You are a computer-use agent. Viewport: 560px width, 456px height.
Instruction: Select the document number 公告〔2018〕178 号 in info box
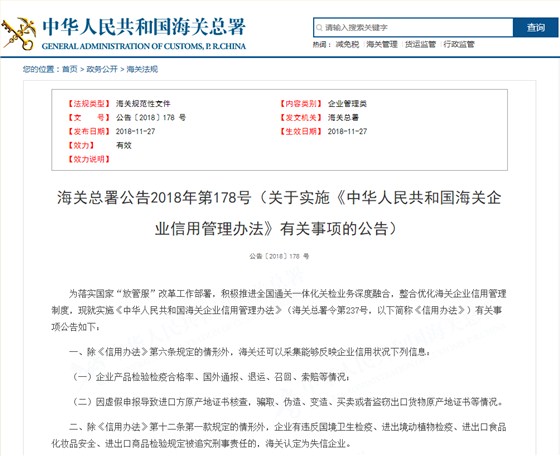[x=151, y=117]
